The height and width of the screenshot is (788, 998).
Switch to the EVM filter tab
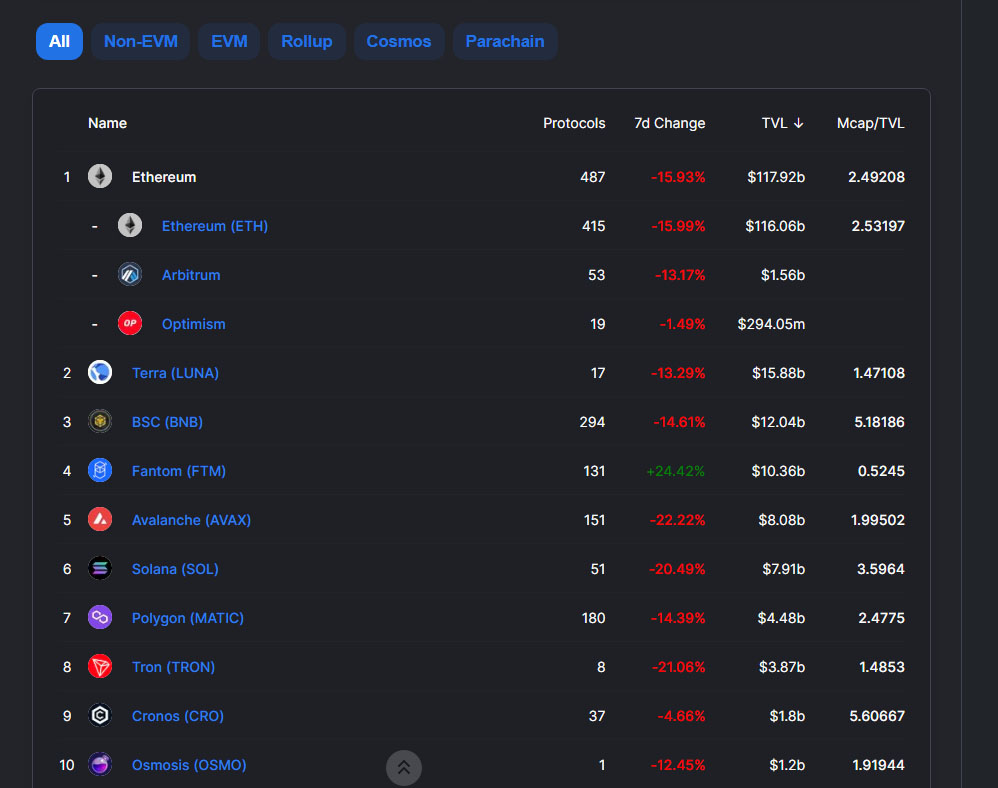coord(229,41)
